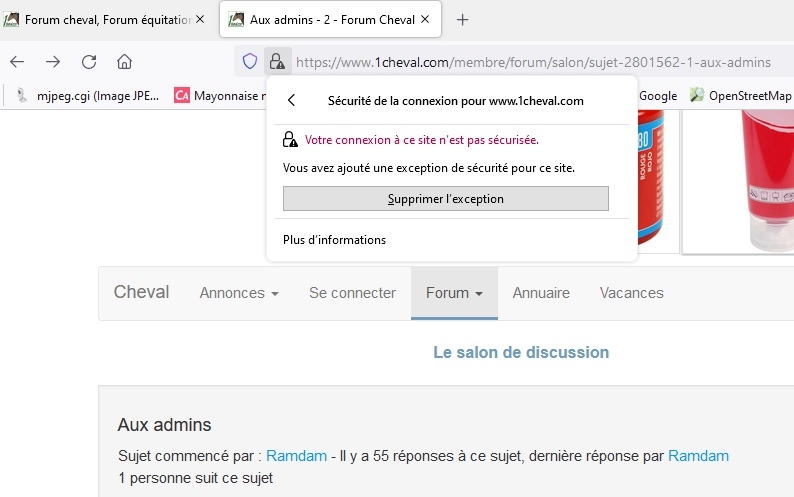Click the browser Back arrow button
This screenshot has width=794, height=497.
[17, 62]
